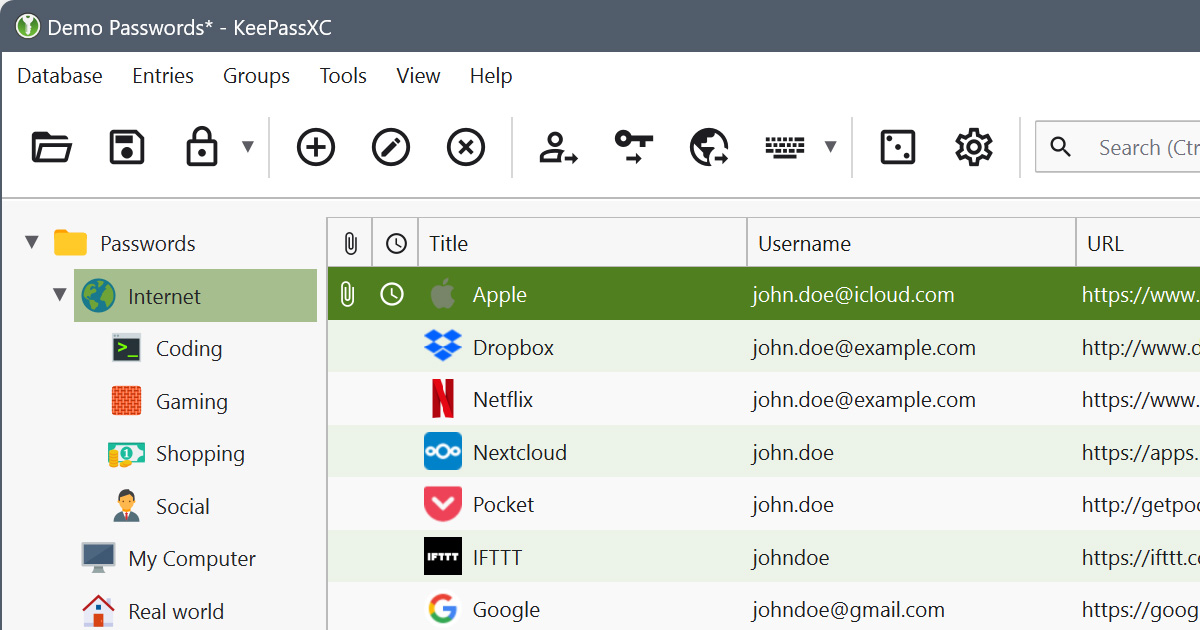Image resolution: width=1200 pixels, height=630 pixels.
Task: Open the Groups menu
Action: pyautogui.click(x=256, y=76)
